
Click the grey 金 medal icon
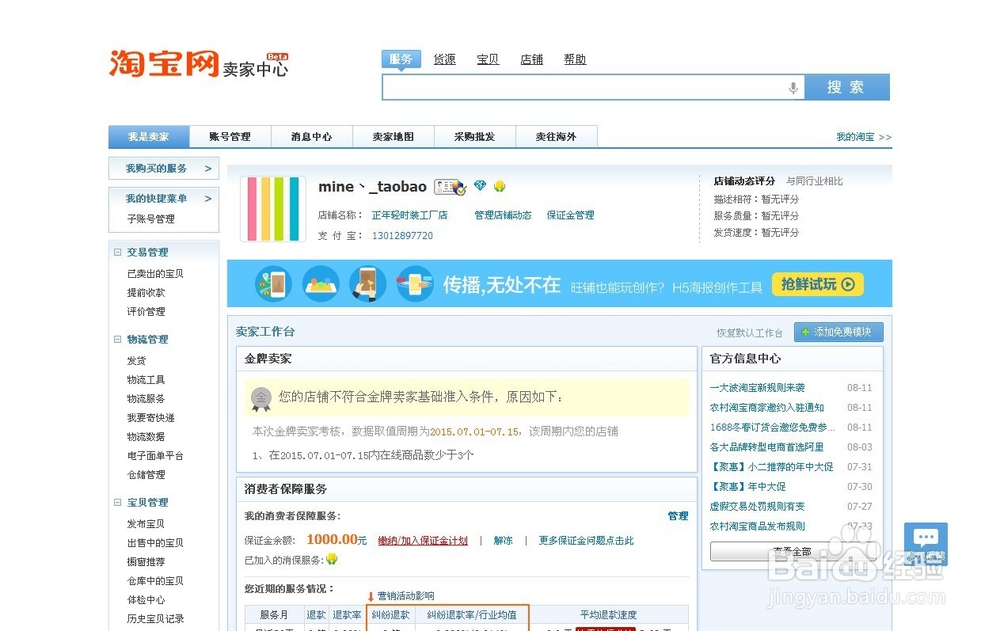click(x=261, y=399)
